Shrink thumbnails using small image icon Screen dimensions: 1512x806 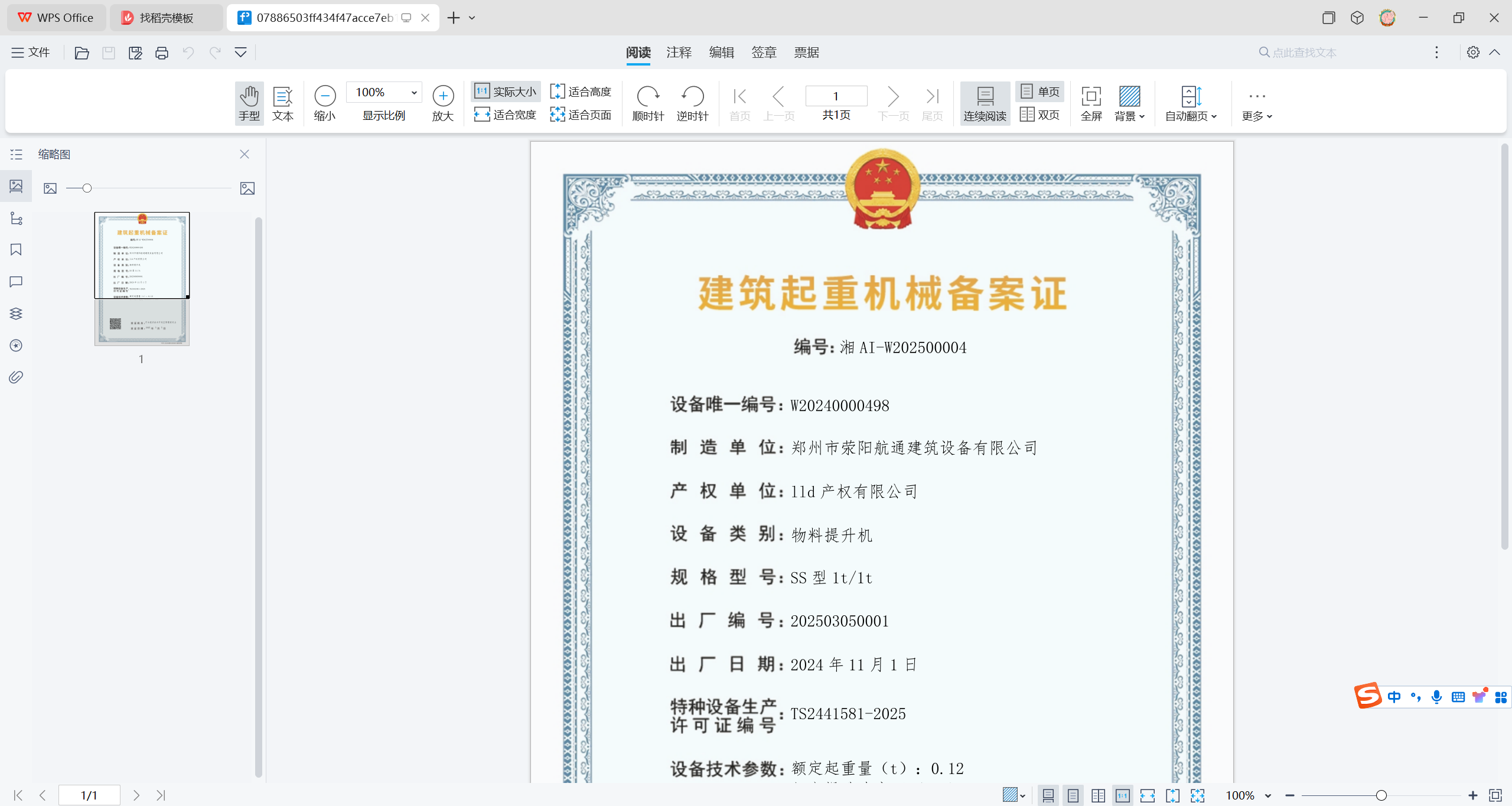[x=50, y=188]
